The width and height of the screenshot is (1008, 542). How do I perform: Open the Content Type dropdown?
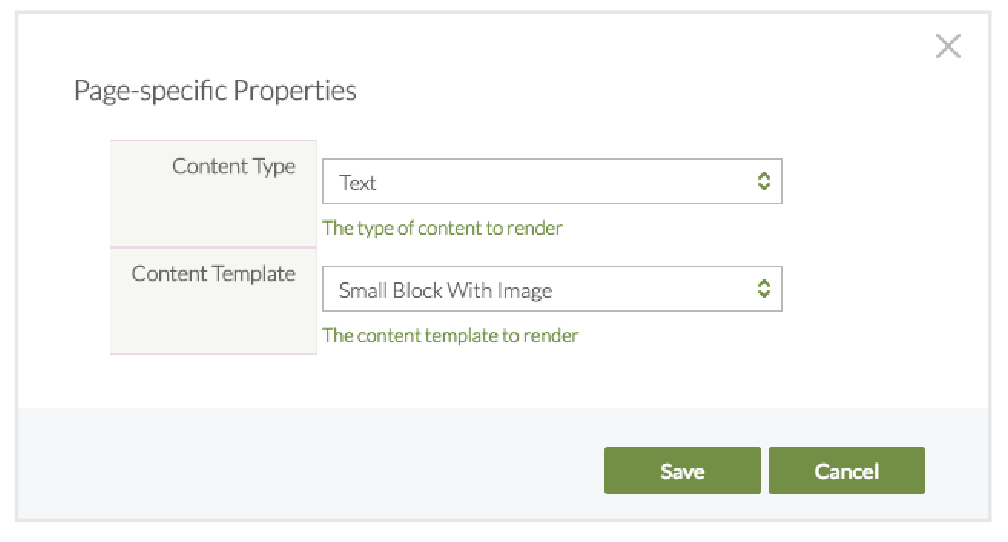540,182
